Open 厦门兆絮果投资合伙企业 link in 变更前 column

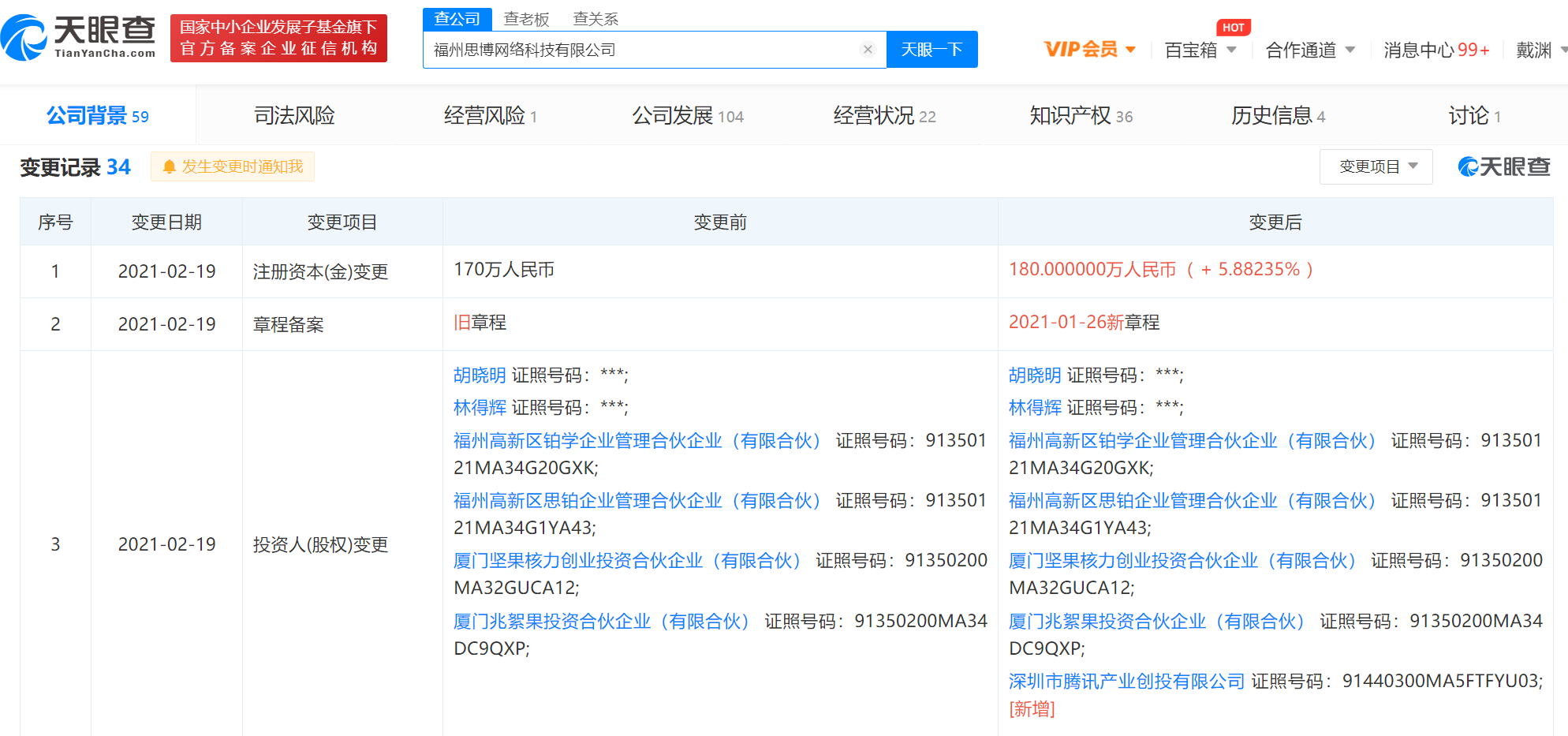(x=603, y=621)
